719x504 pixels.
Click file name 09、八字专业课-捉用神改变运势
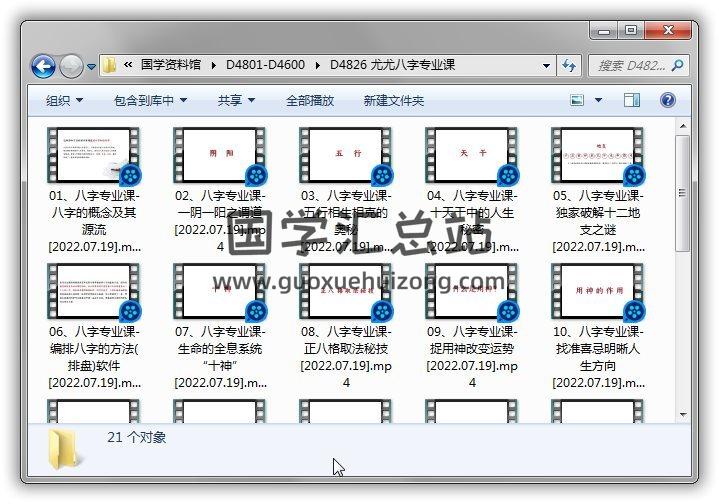(x=472, y=357)
